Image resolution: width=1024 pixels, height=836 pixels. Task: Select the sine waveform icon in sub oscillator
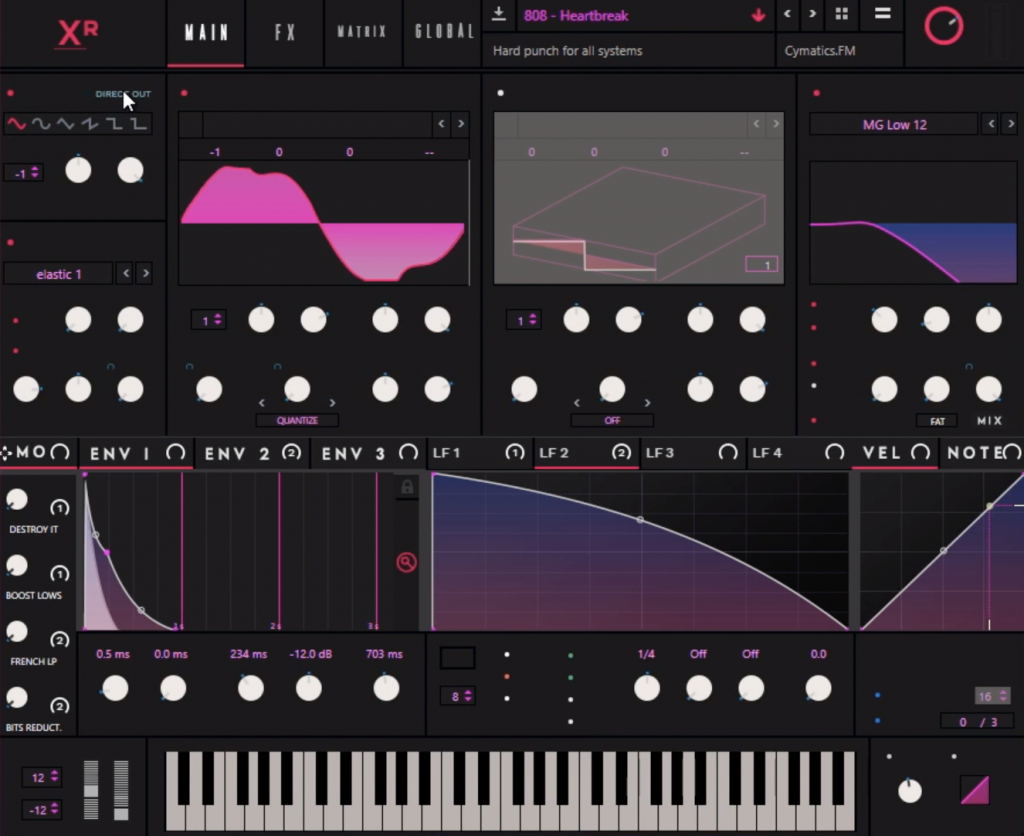coord(16,124)
